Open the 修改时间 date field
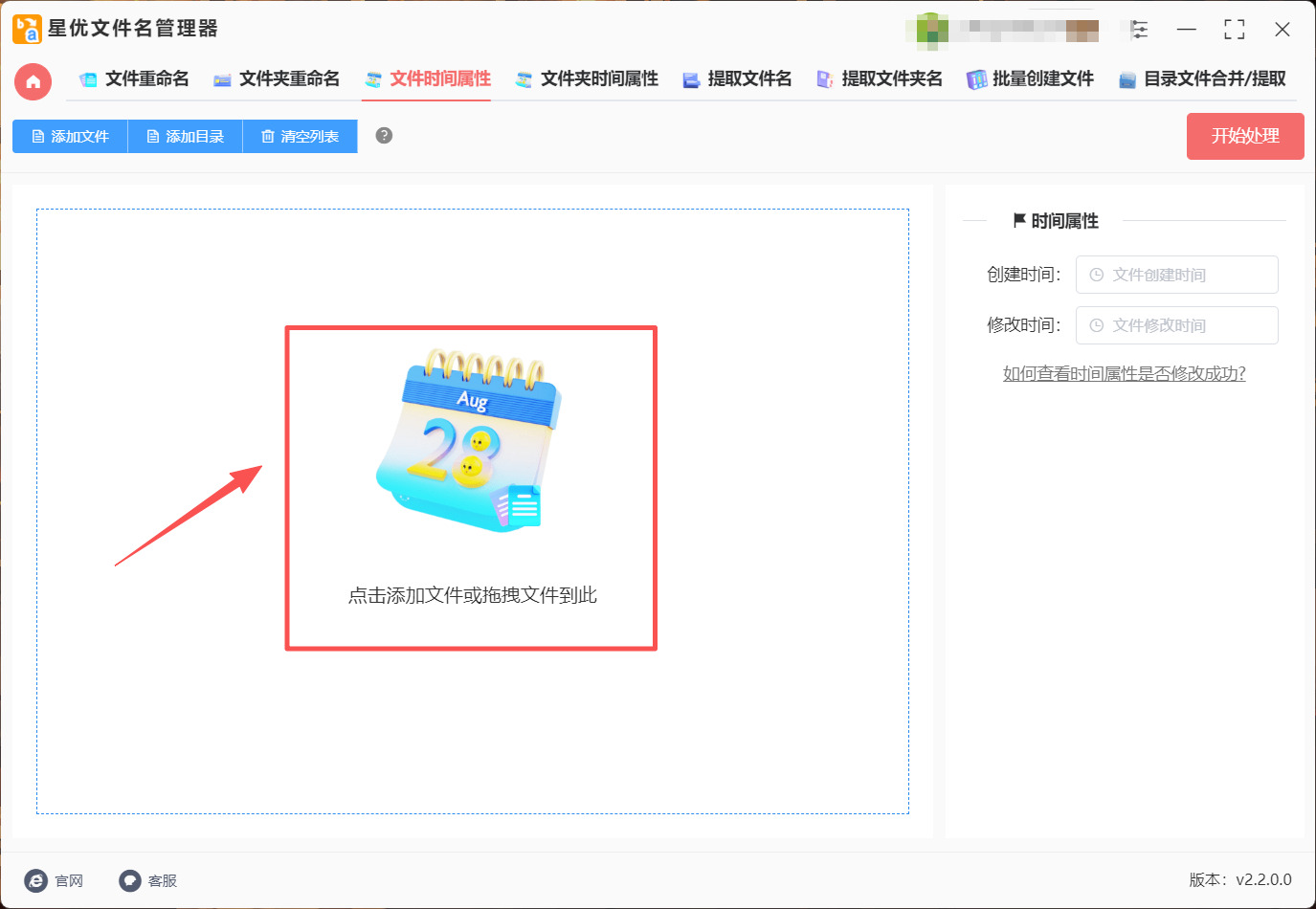The height and width of the screenshot is (909, 1316). [1176, 325]
